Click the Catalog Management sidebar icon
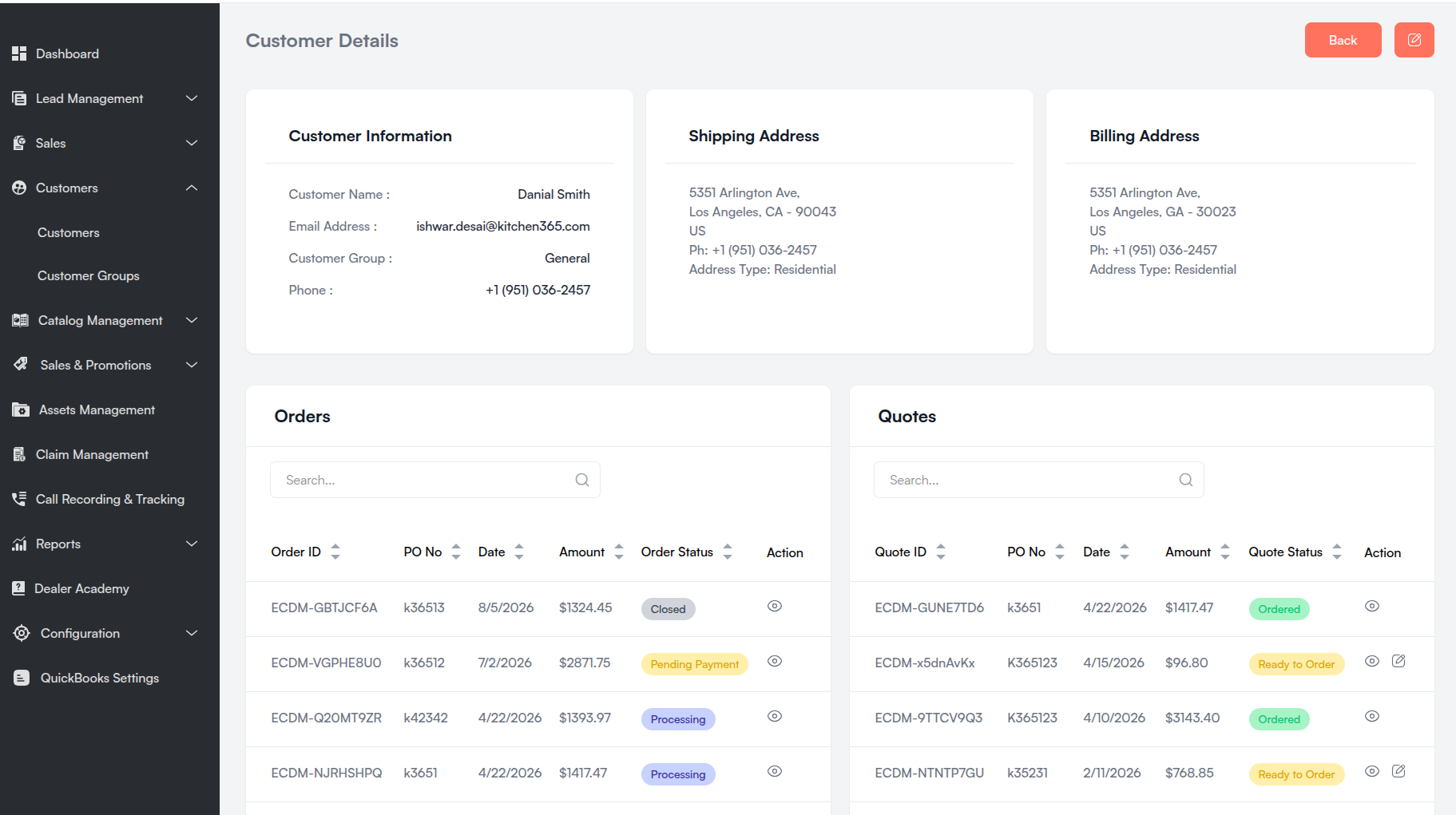The image size is (1456, 815). pyautogui.click(x=20, y=320)
